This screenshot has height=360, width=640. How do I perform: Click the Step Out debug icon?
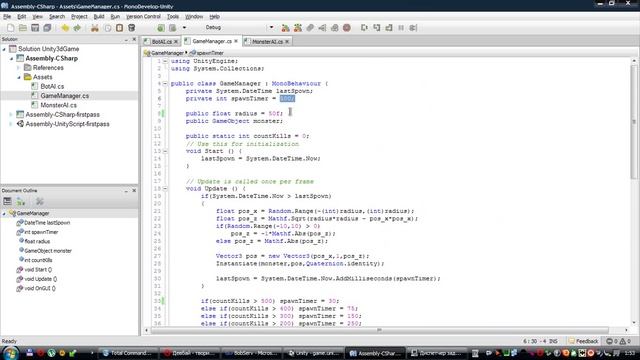coord(389,28)
